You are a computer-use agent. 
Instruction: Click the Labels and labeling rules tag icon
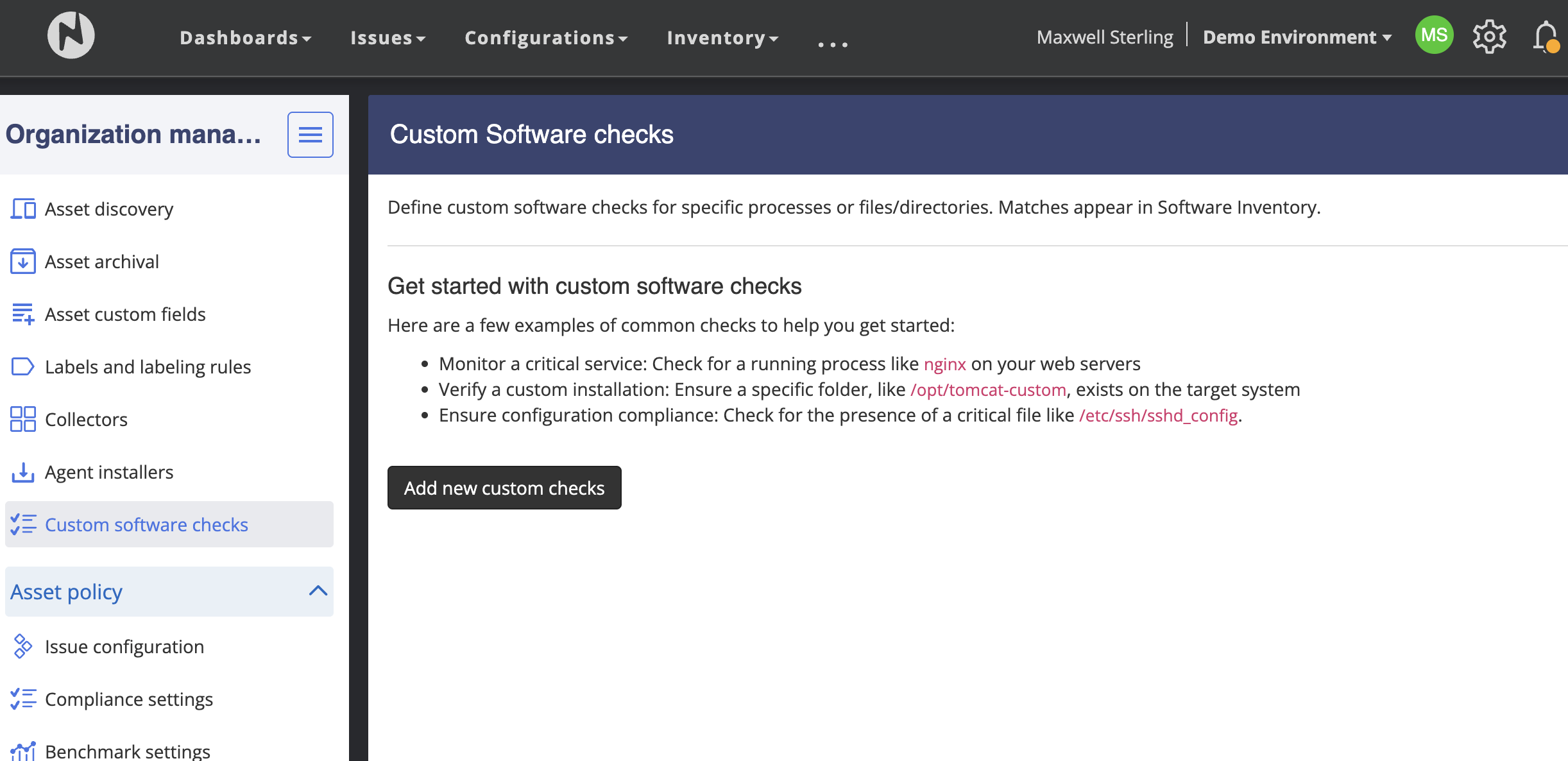[23, 367]
